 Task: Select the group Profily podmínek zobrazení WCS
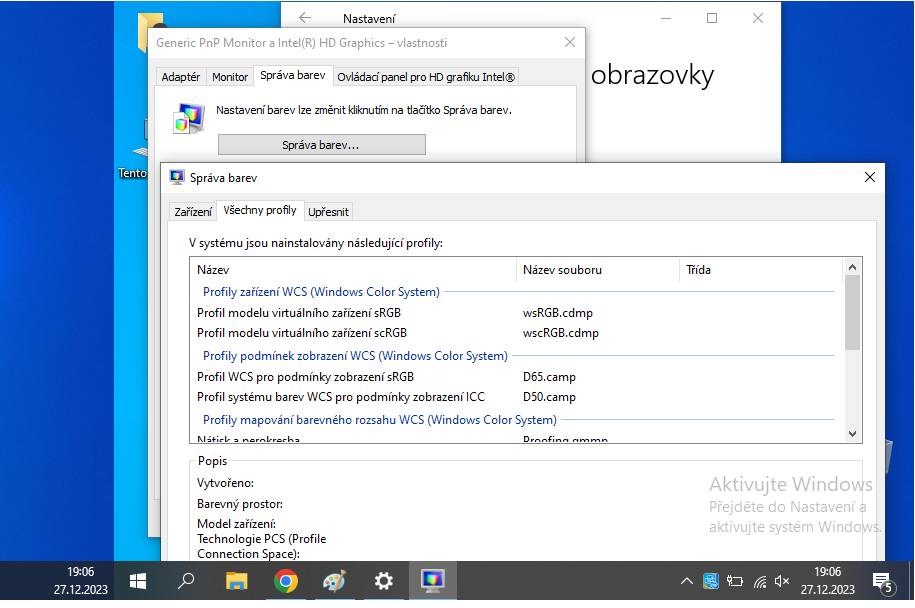click(355, 356)
